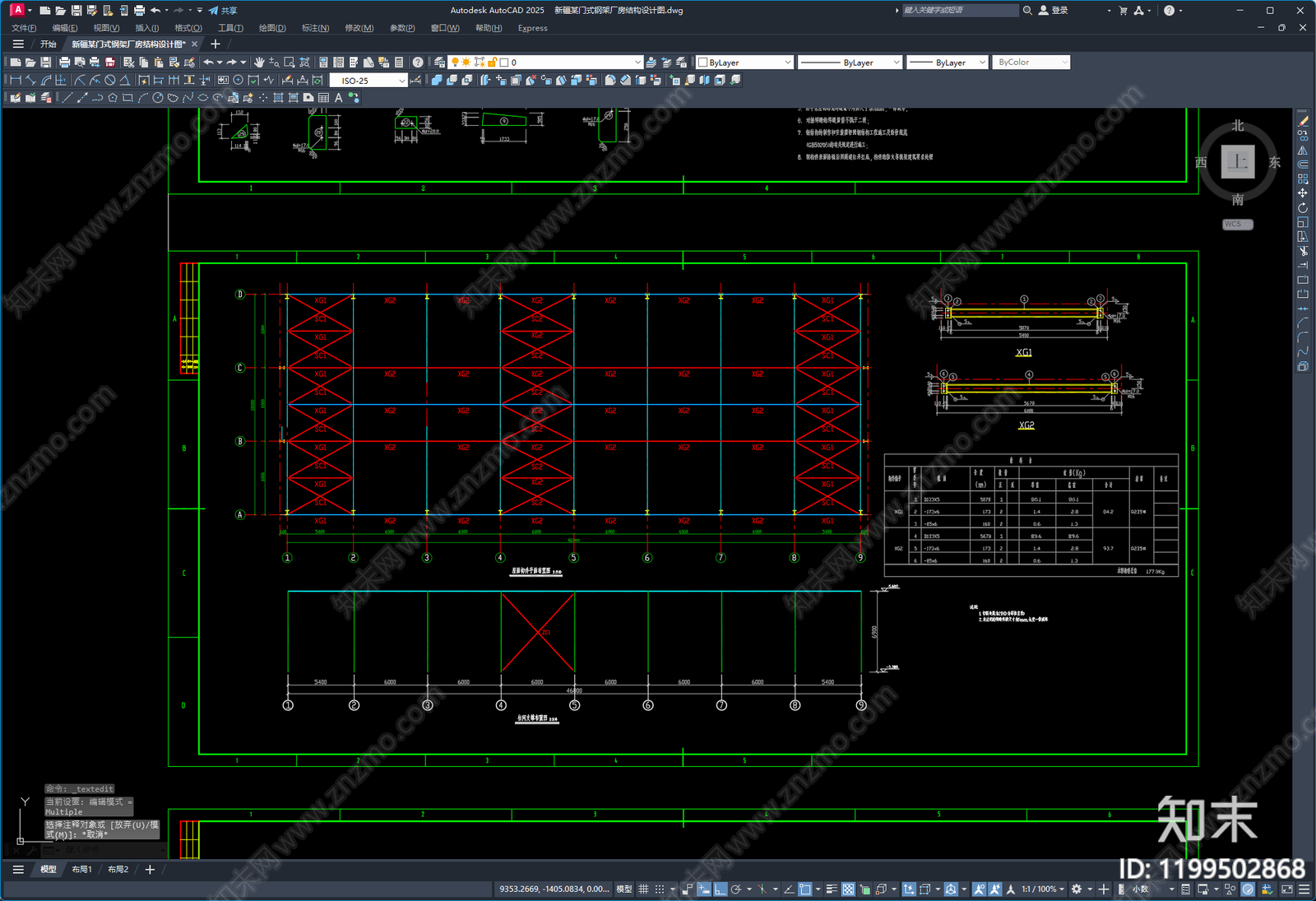Screen dimensions: 1316x901
Task: Toggle object snap in status bar
Action: [805, 889]
